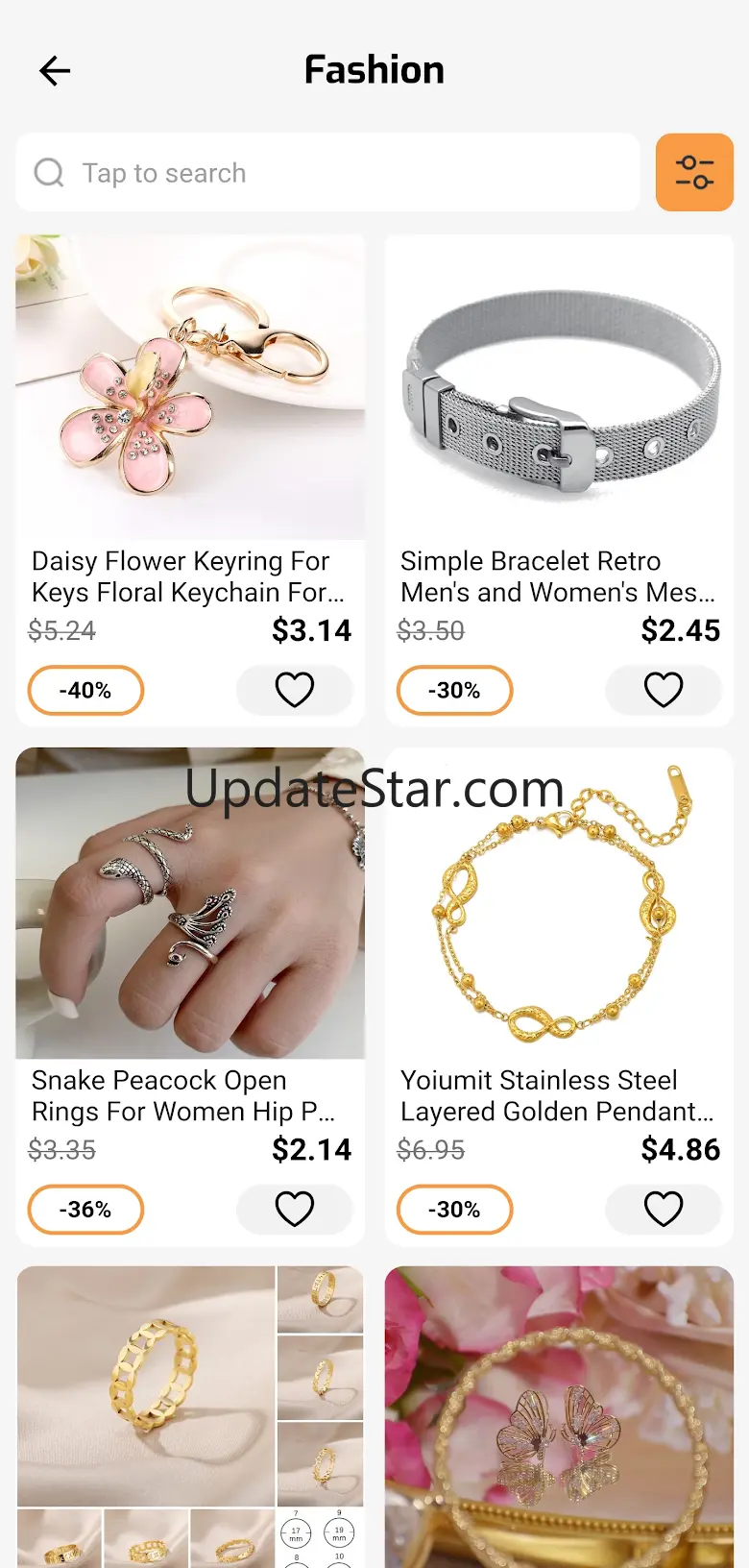Viewport: 749px width, 1568px height.
Task: View the gold infinity bracelet image
Action: tap(559, 903)
